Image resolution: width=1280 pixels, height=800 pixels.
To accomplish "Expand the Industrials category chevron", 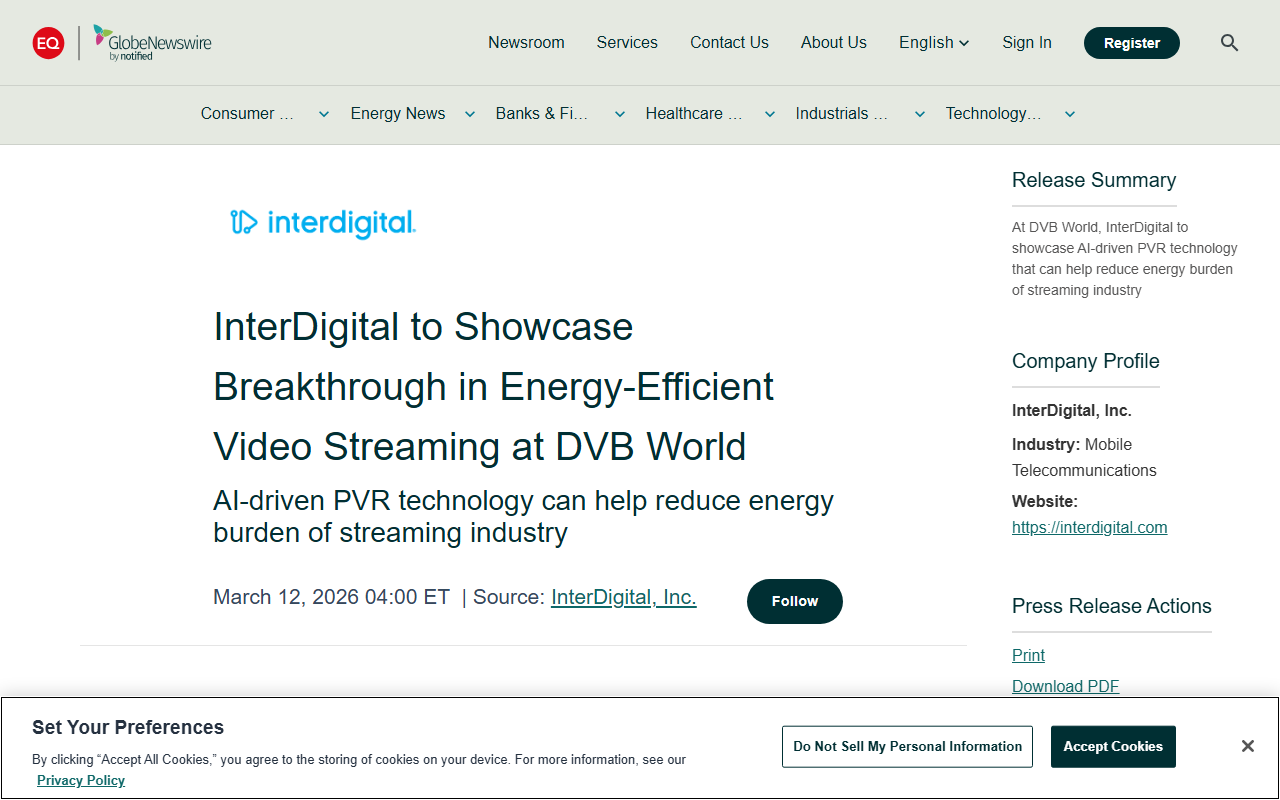I will pyautogui.click(x=920, y=114).
